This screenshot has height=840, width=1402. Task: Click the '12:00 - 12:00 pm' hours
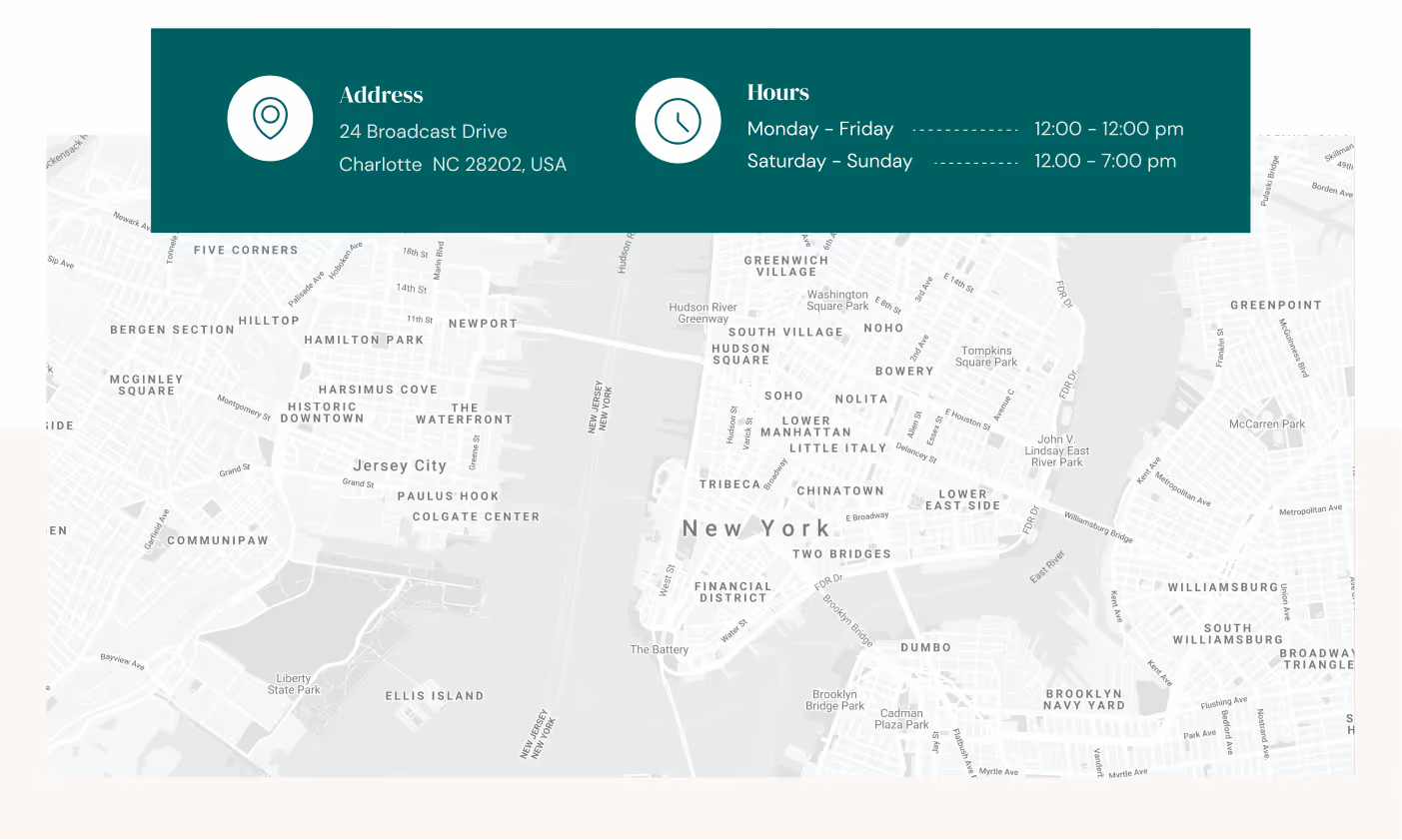(1108, 129)
